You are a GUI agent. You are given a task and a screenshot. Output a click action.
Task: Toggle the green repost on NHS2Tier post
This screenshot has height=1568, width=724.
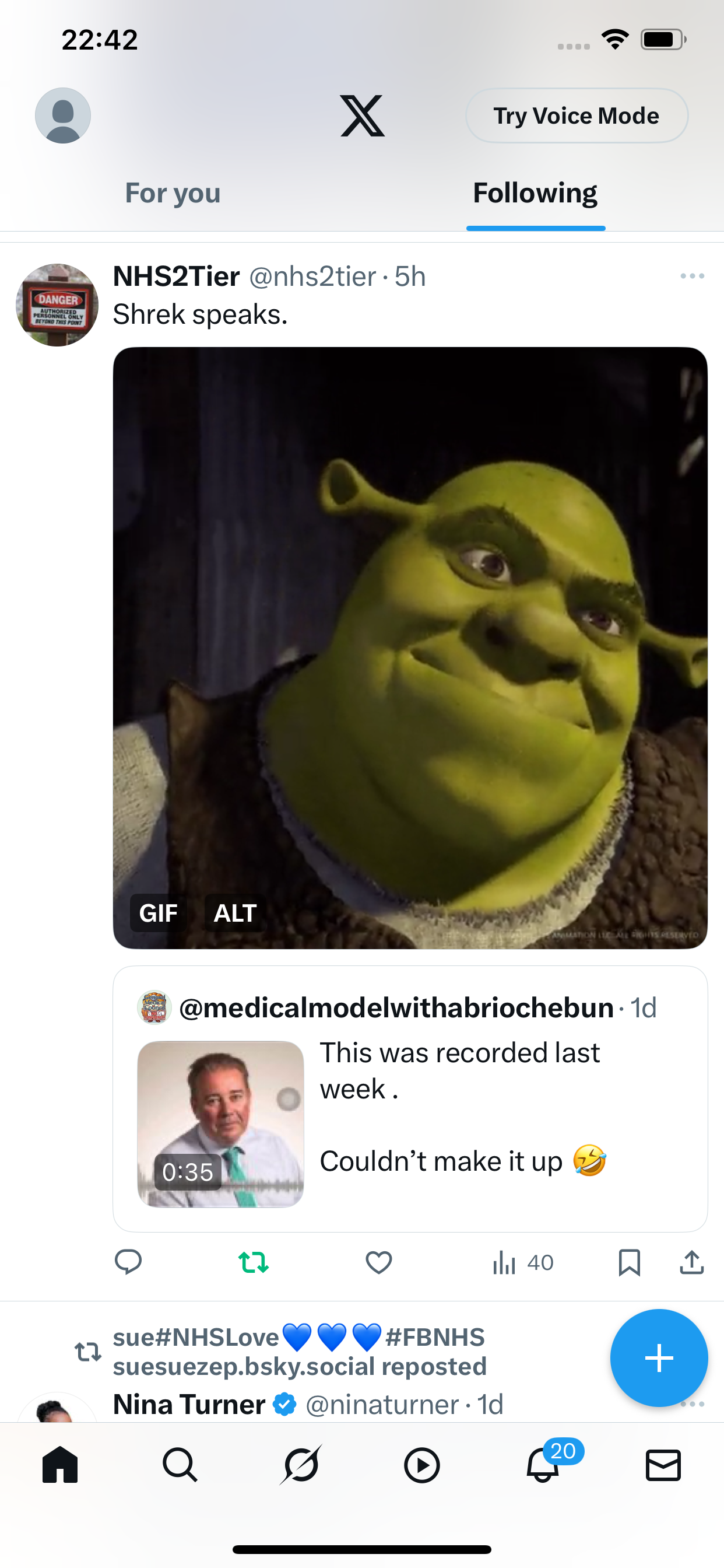coord(254,1262)
